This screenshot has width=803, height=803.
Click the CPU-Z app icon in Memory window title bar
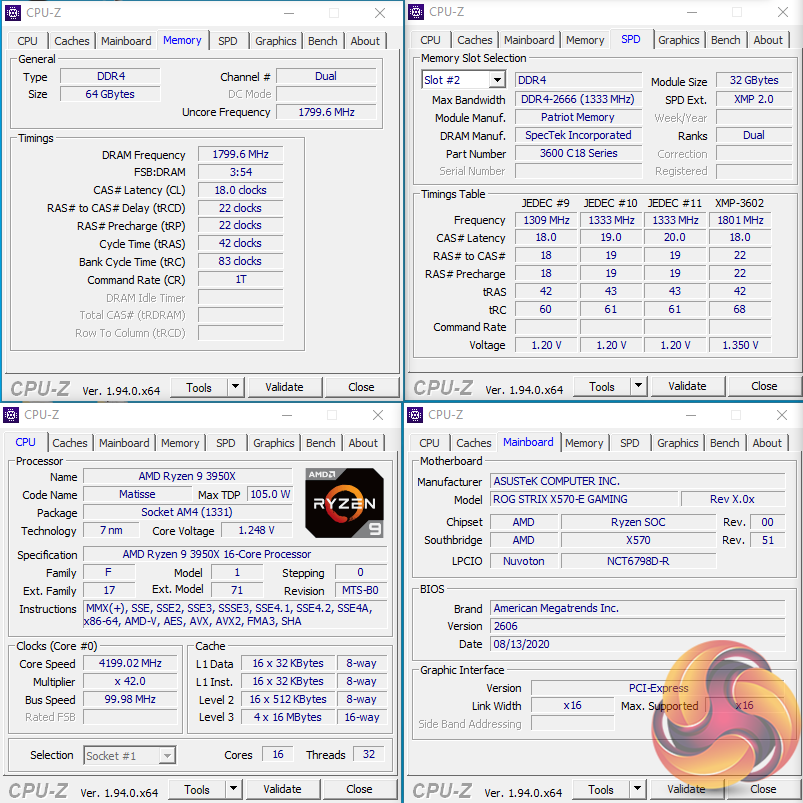click(12, 13)
